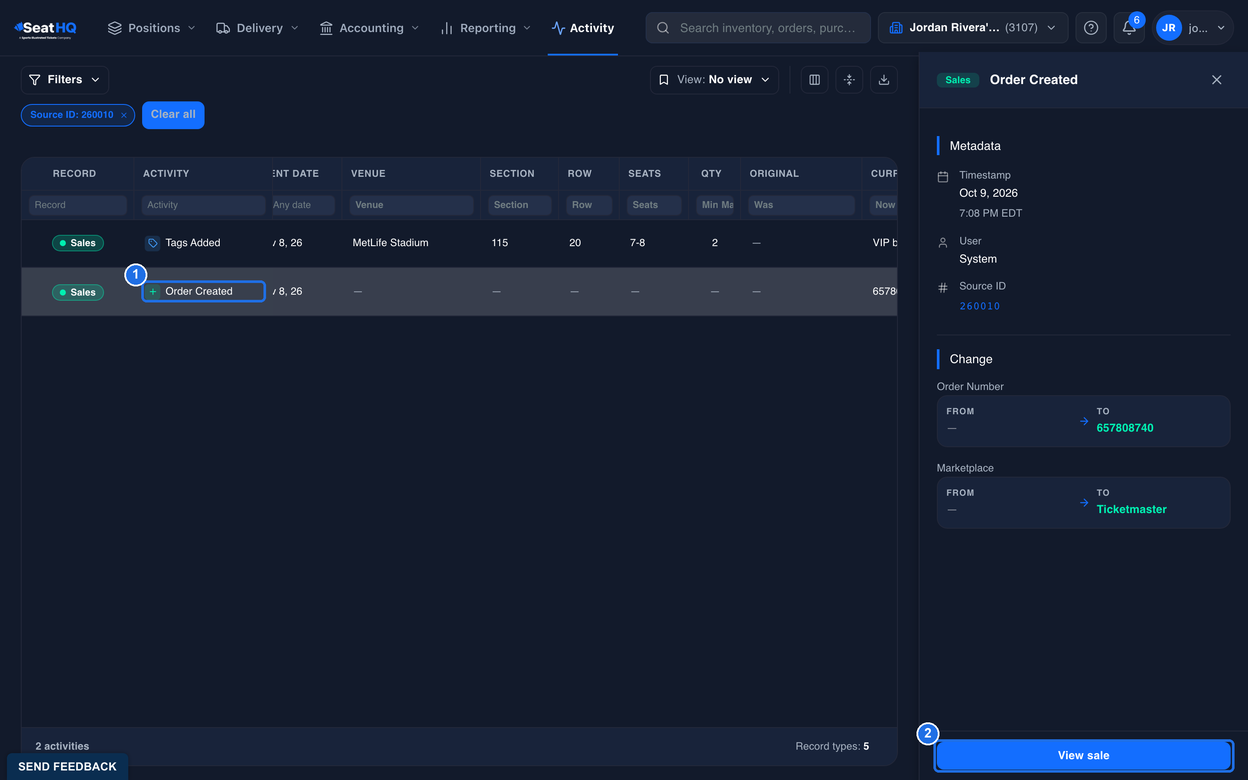The height and width of the screenshot is (780, 1248).
Task: Open the column layout settings icon
Action: point(815,80)
